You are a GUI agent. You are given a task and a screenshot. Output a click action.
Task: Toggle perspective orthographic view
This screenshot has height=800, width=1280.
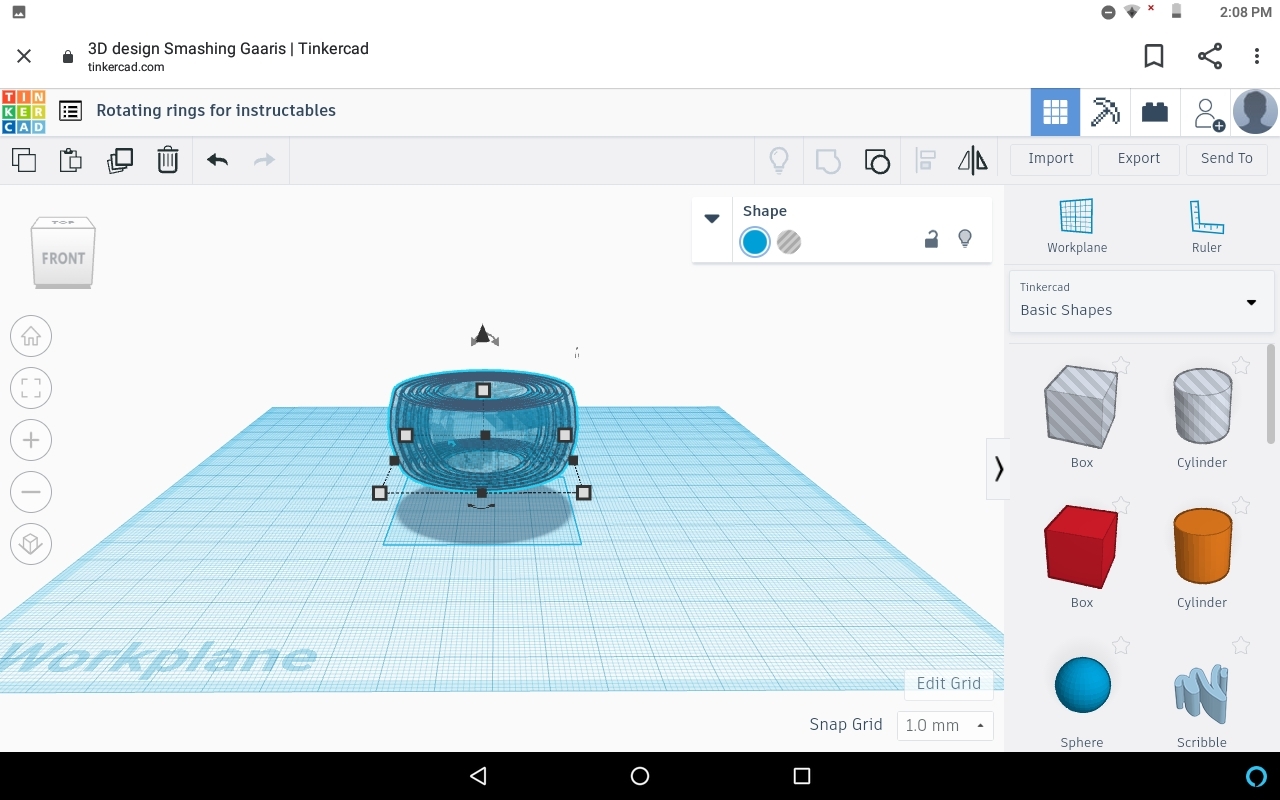pyautogui.click(x=31, y=544)
